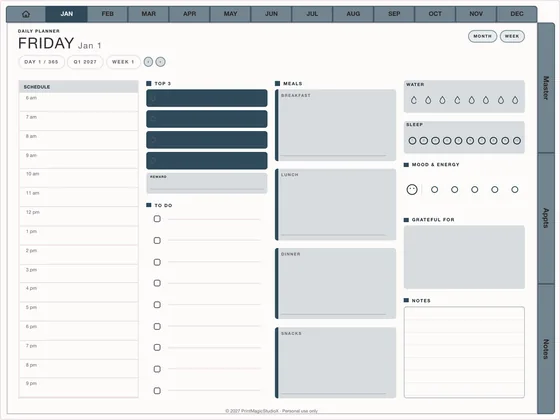Check the sixth To Do checkbox
This screenshot has width=560, height=420.
[157, 326]
